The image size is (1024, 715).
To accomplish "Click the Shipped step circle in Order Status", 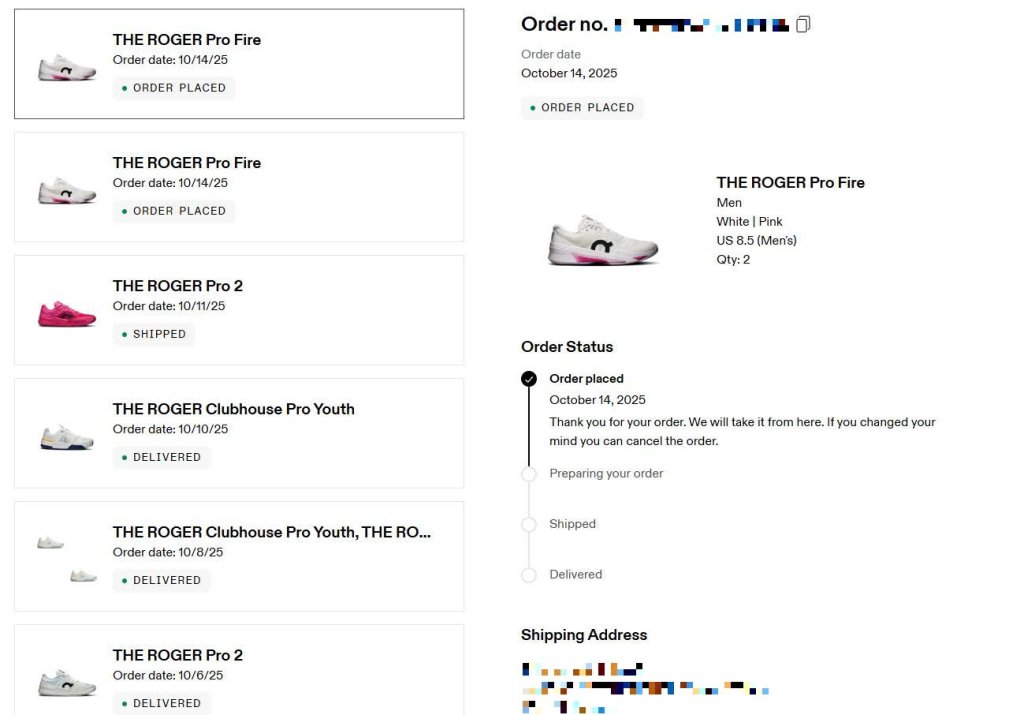I will coord(529,524).
